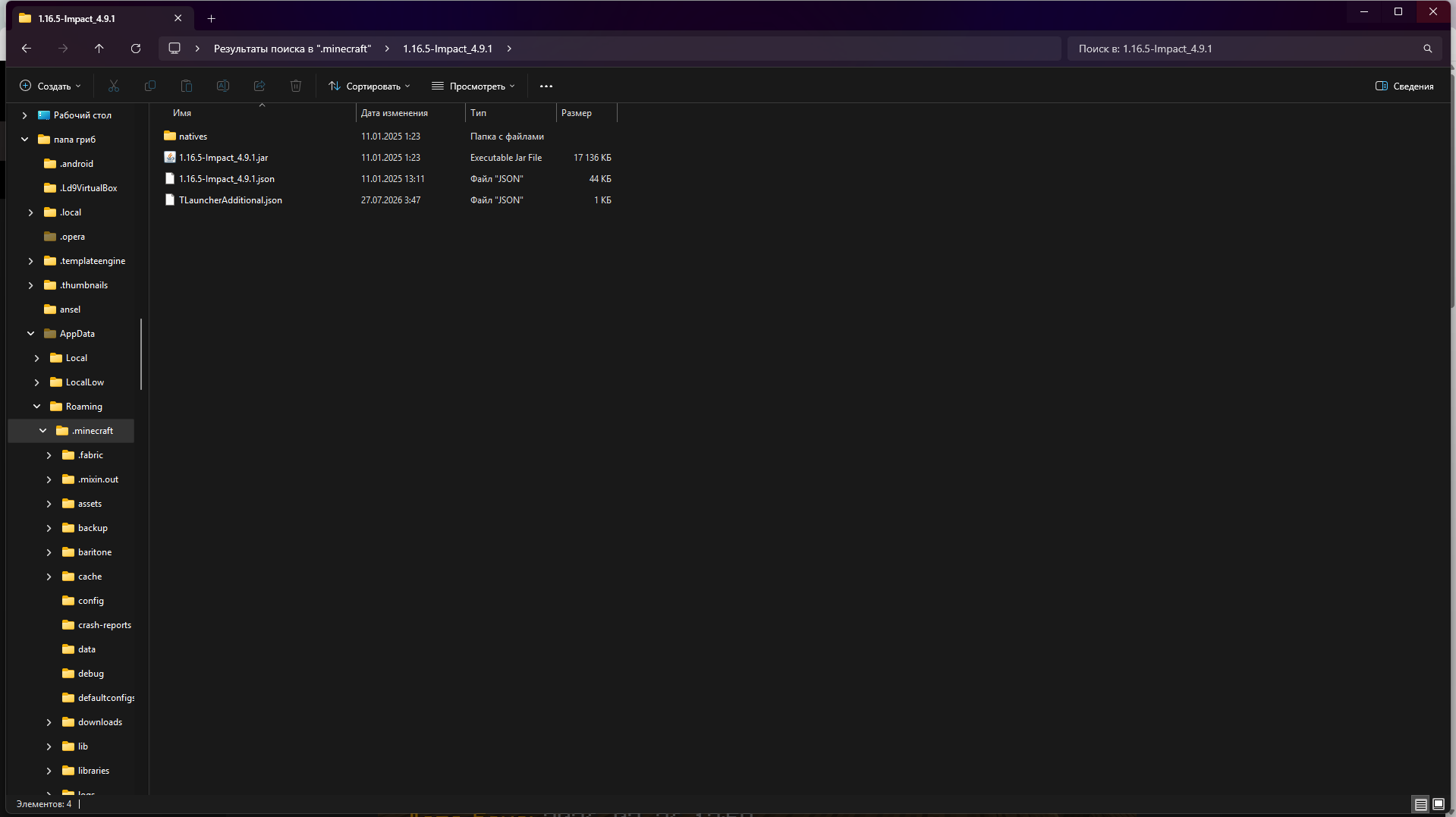Expand the chevron after 1.16.5-Impact_4.9.1 breadcrumb
Image resolution: width=1456 pixels, height=817 pixels.
point(509,49)
